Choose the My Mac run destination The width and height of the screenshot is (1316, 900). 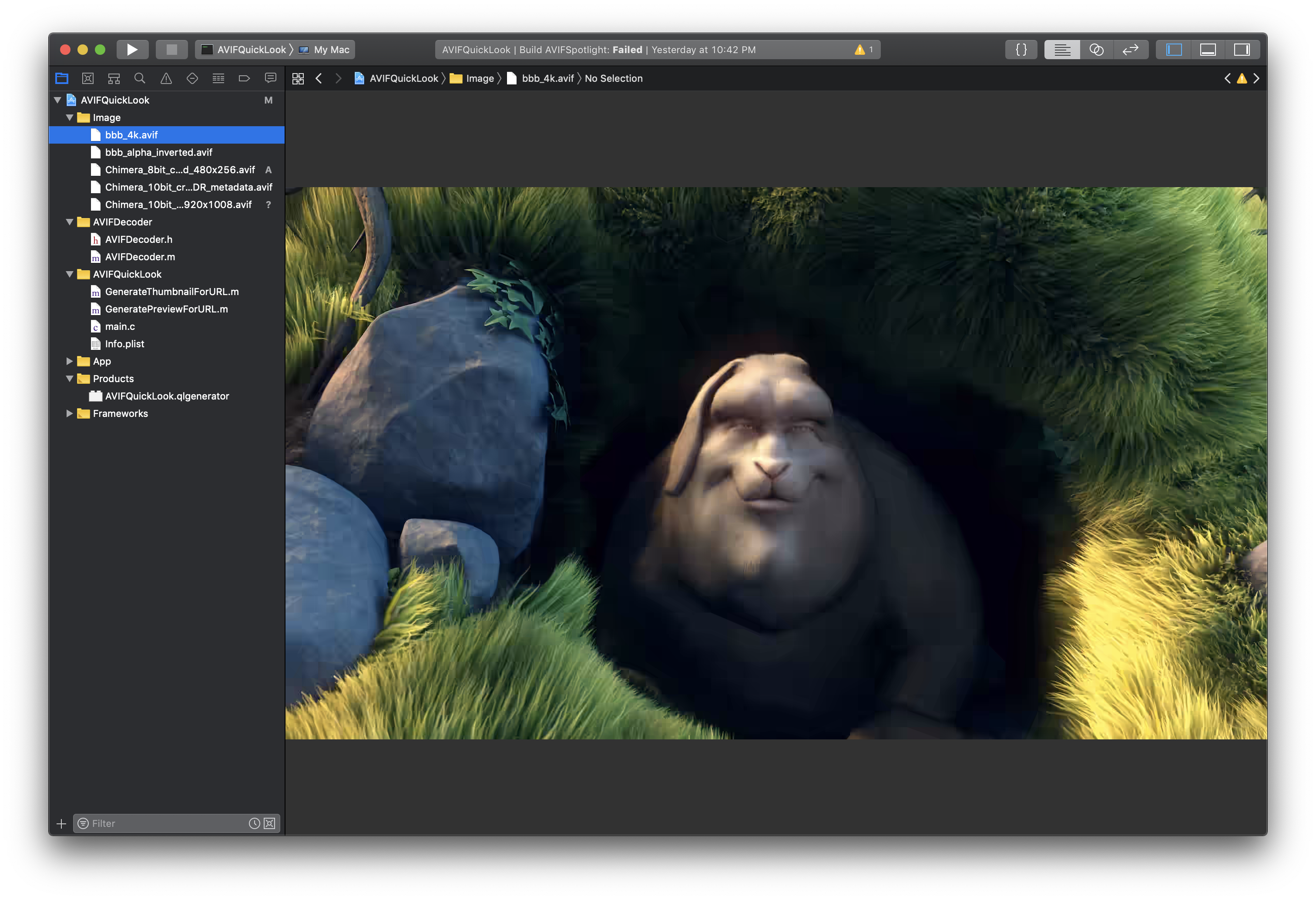pos(325,50)
